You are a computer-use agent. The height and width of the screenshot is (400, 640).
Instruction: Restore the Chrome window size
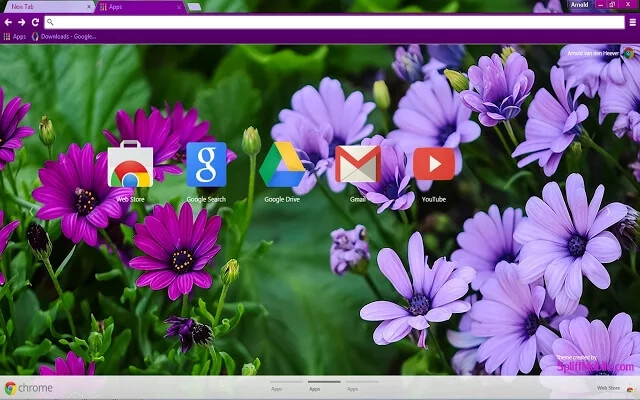tap(612, 5)
